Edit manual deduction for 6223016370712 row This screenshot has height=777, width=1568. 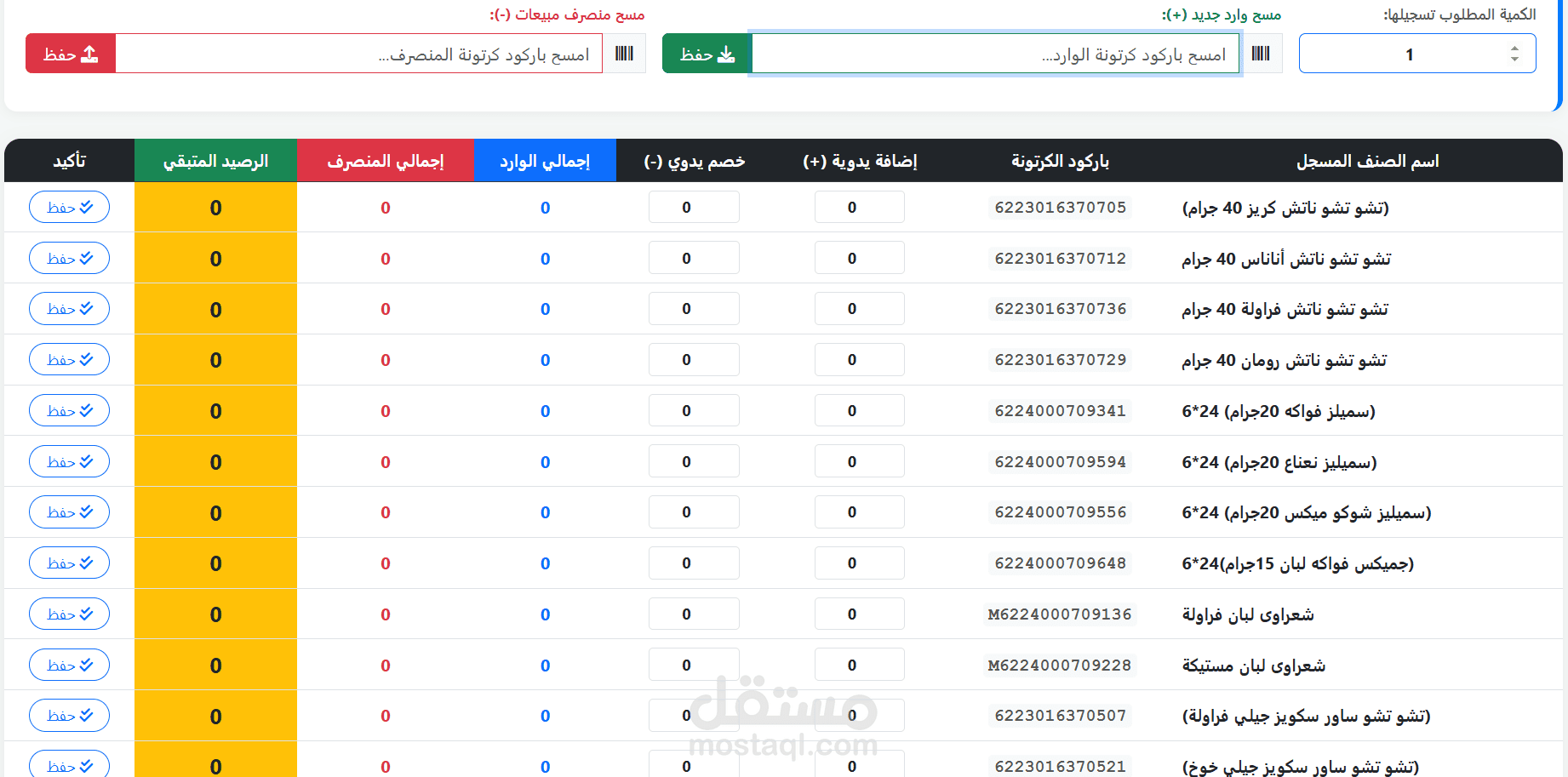(694, 258)
